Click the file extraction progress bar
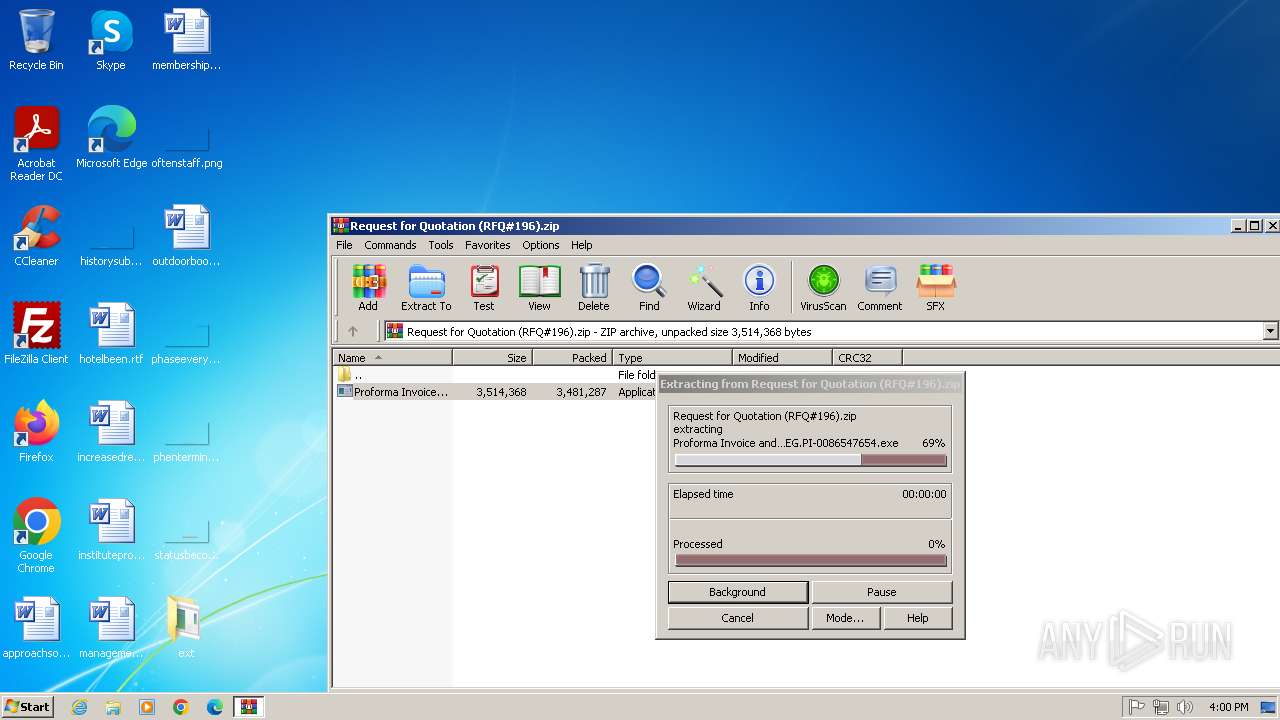The image size is (1280, 720). pos(810,460)
